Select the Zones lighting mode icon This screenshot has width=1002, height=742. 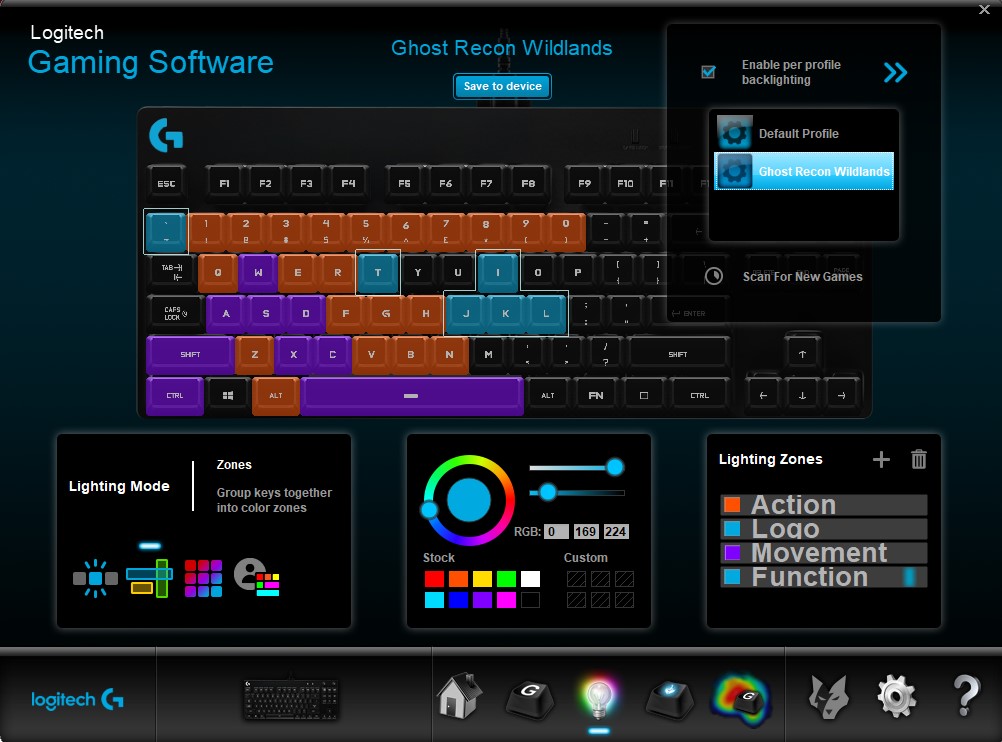(x=150, y=578)
